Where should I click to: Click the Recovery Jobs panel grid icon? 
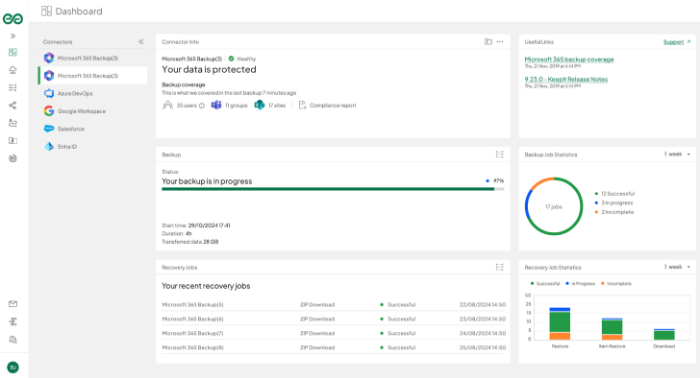(x=500, y=267)
